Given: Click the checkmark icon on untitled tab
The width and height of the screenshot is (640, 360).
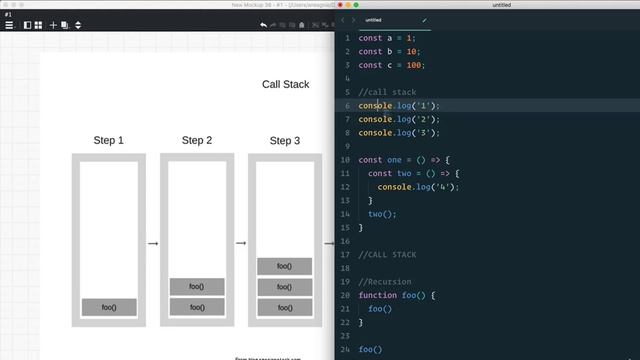Looking at the screenshot, I should click(424, 20).
